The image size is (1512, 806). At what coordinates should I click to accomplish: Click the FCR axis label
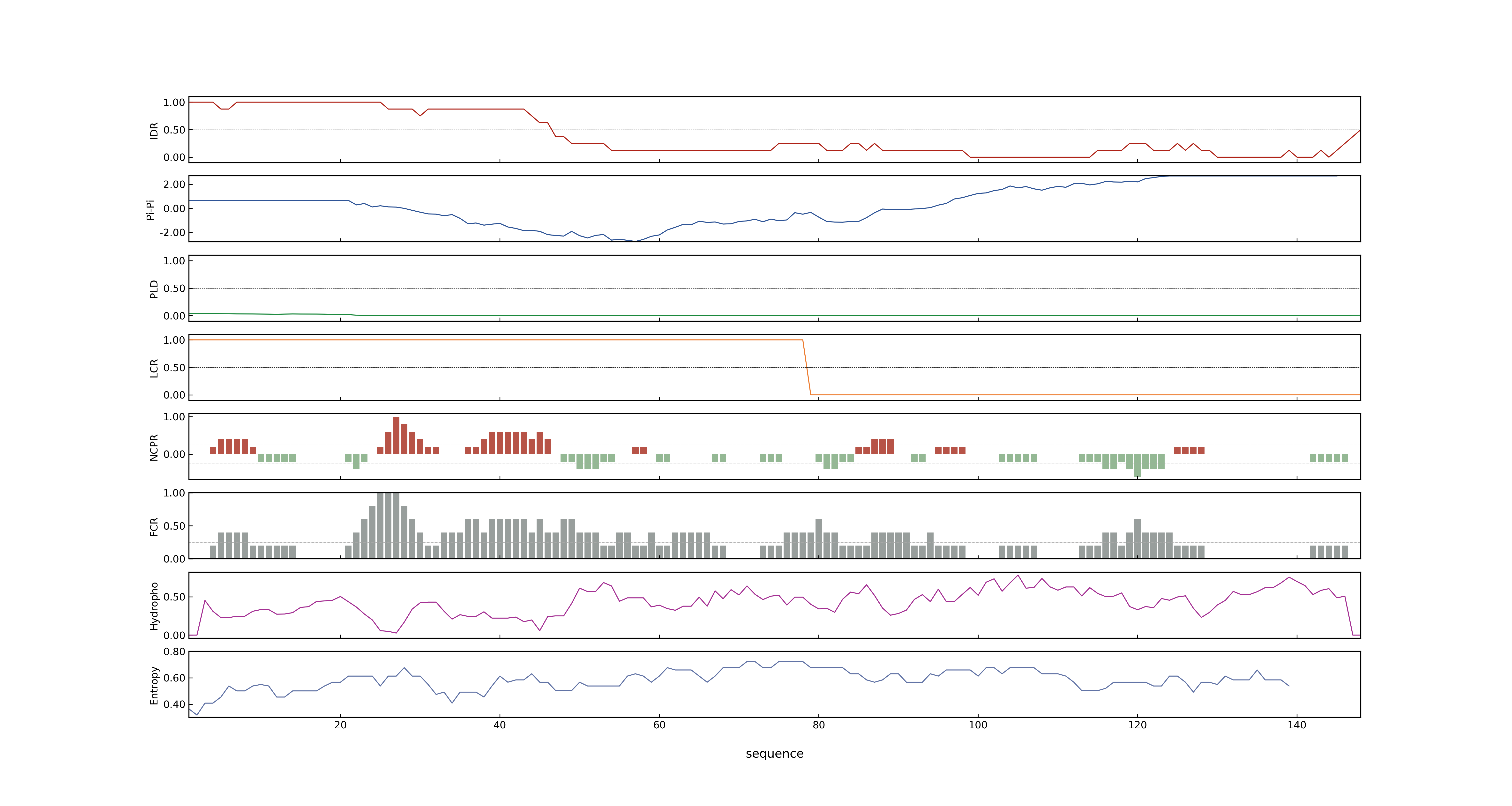point(154,527)
